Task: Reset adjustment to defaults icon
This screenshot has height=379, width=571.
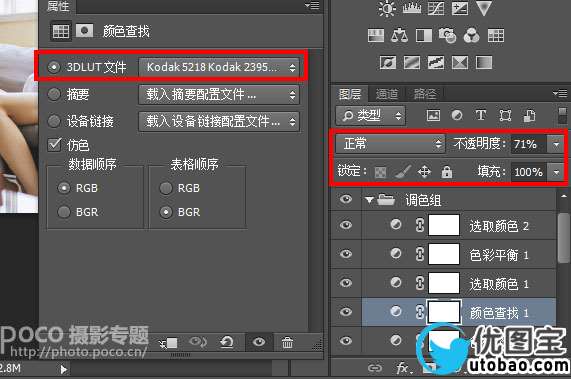Action: pos(227,342)
